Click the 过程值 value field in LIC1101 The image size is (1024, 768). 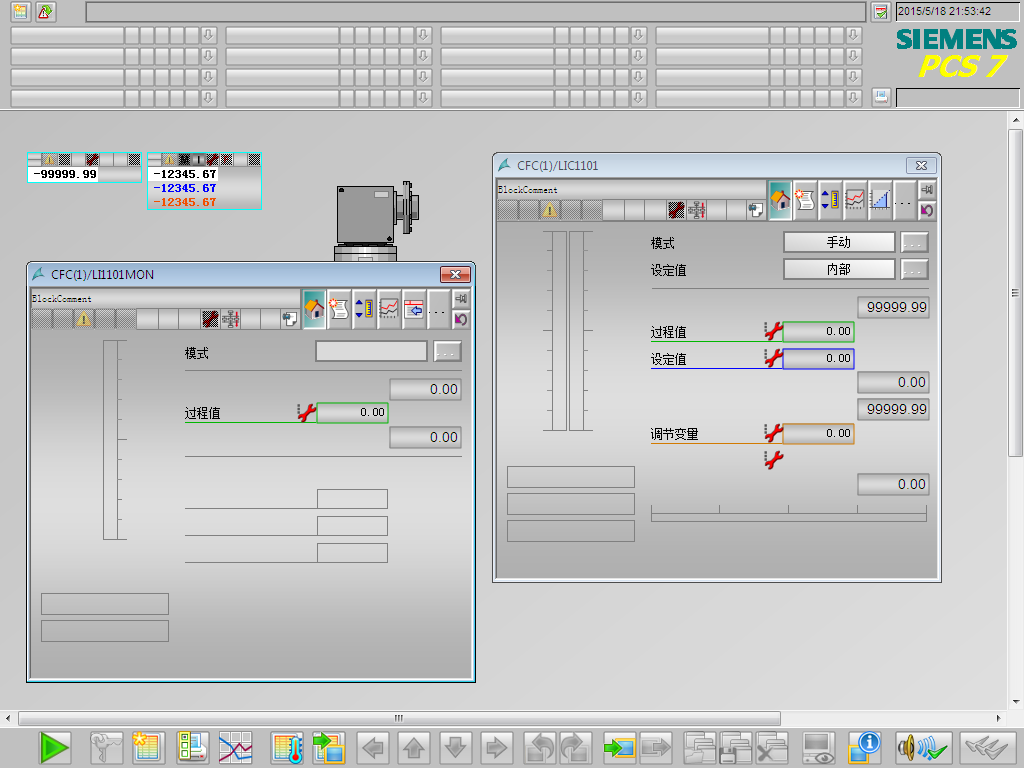[818, 332]
